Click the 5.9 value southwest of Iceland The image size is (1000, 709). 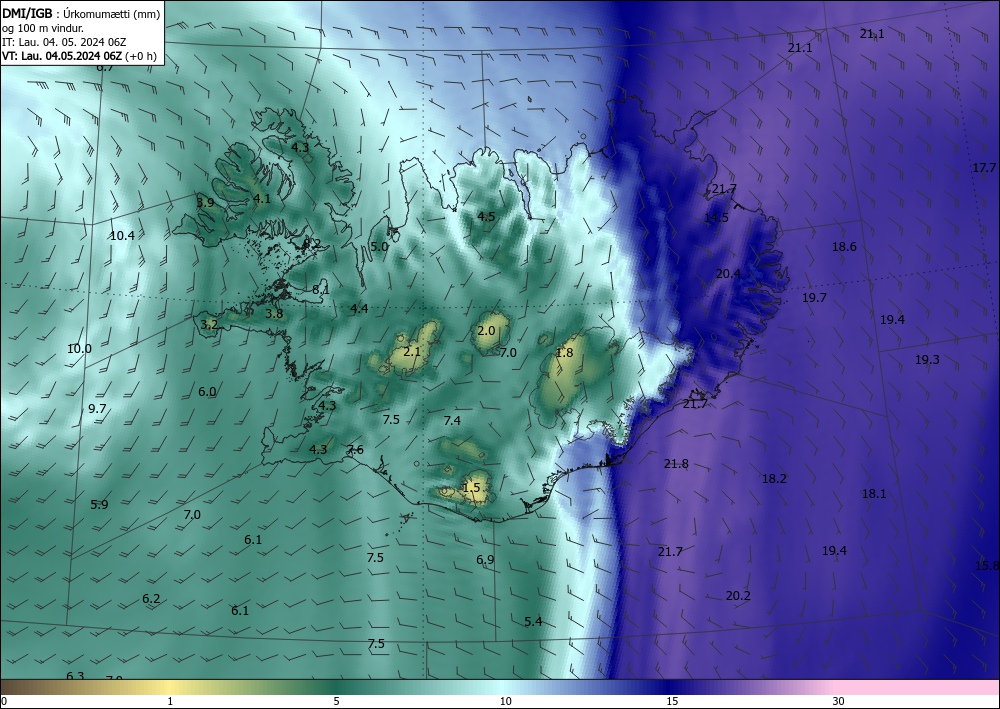[x=99, y=504]
